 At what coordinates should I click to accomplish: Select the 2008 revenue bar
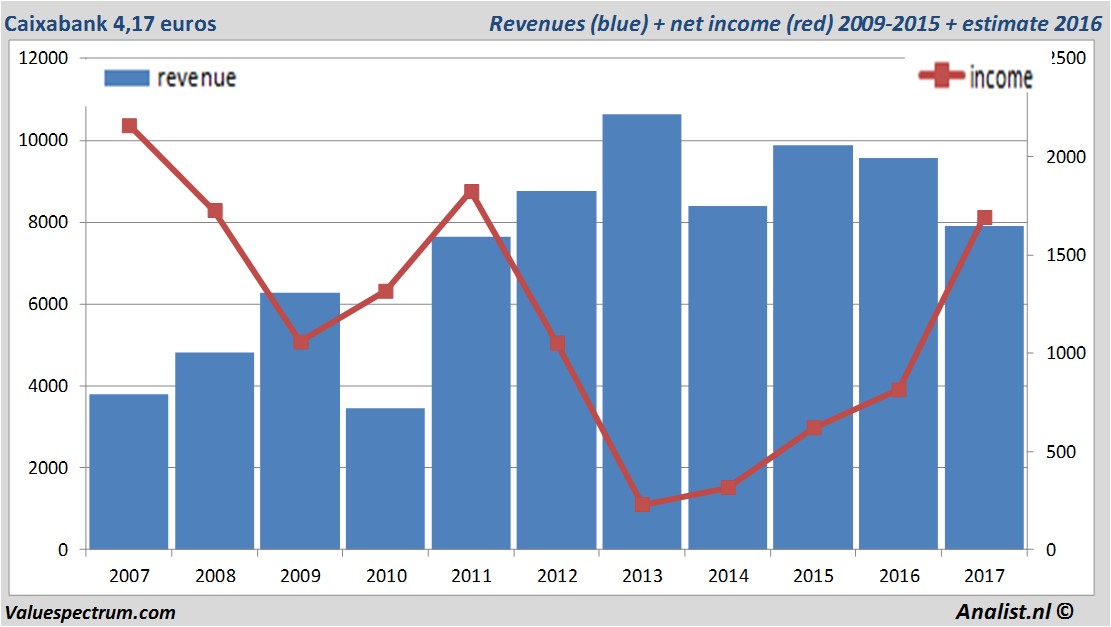click(215, 451)
